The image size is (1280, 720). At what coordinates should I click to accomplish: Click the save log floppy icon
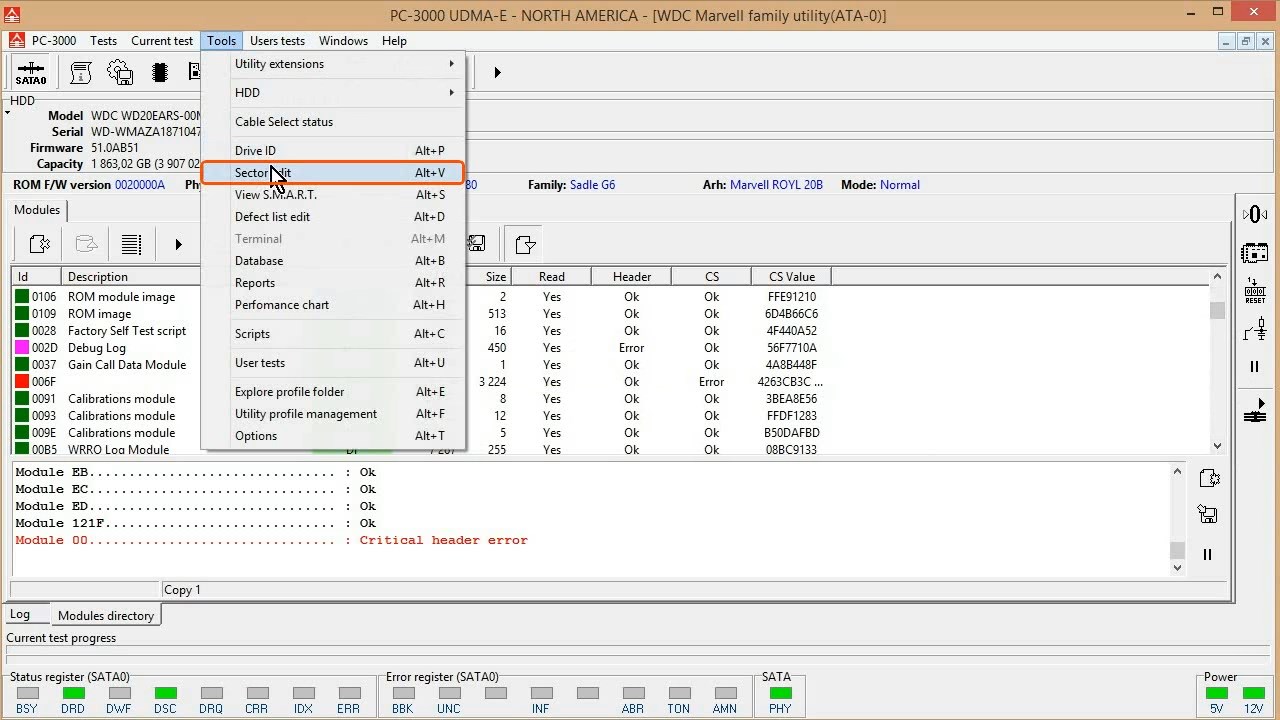[x=1208, y=515]
